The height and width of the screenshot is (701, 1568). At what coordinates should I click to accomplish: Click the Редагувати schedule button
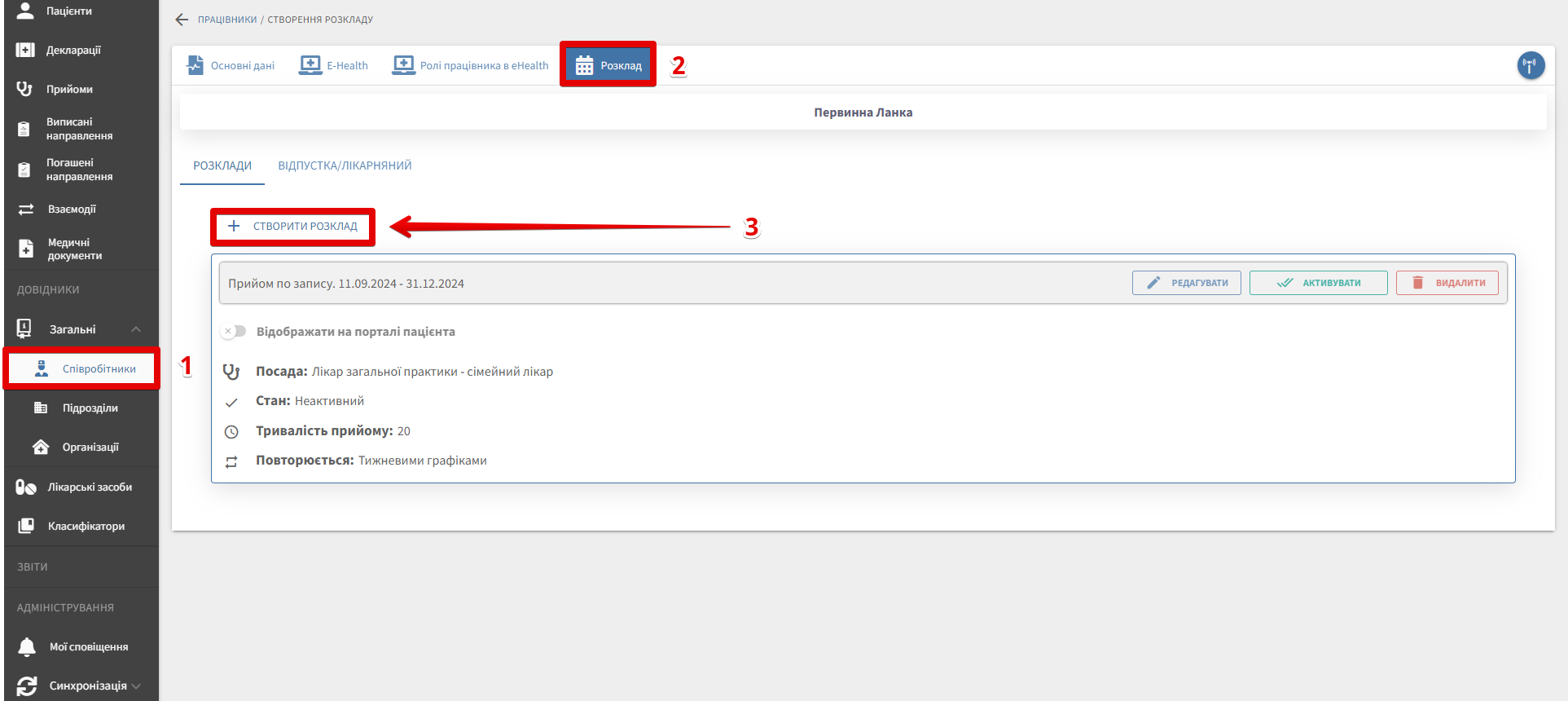pyautogui.click(x=1186, y=283)
